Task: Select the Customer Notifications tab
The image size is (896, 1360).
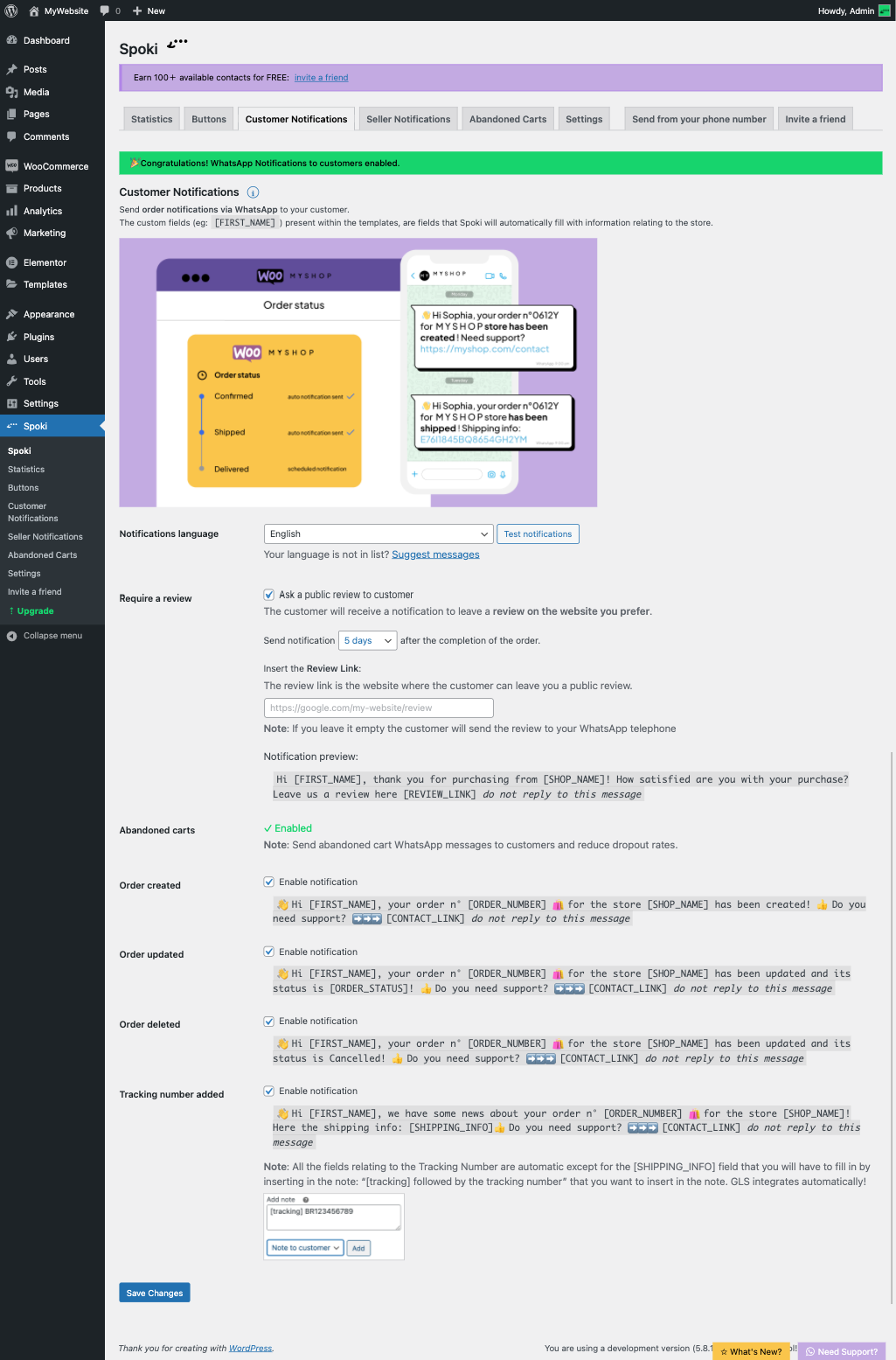Action: coord(296,119)
